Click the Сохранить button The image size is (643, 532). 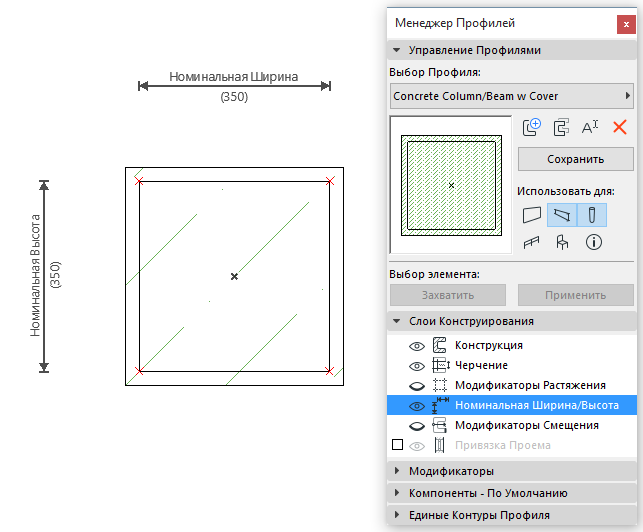(576, 159)
